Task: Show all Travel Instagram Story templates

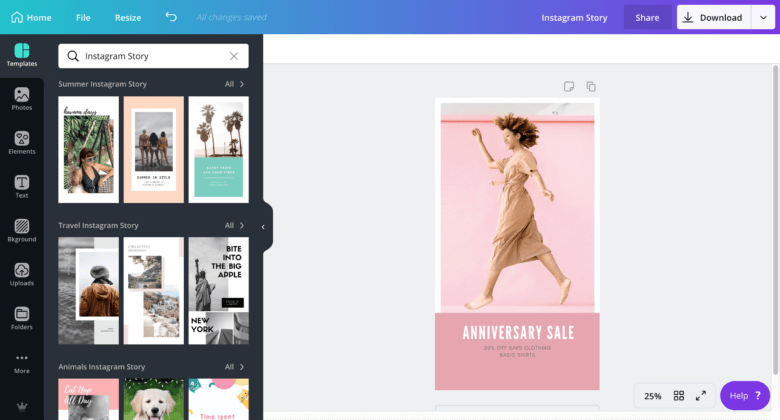Action: coord(234,225)
